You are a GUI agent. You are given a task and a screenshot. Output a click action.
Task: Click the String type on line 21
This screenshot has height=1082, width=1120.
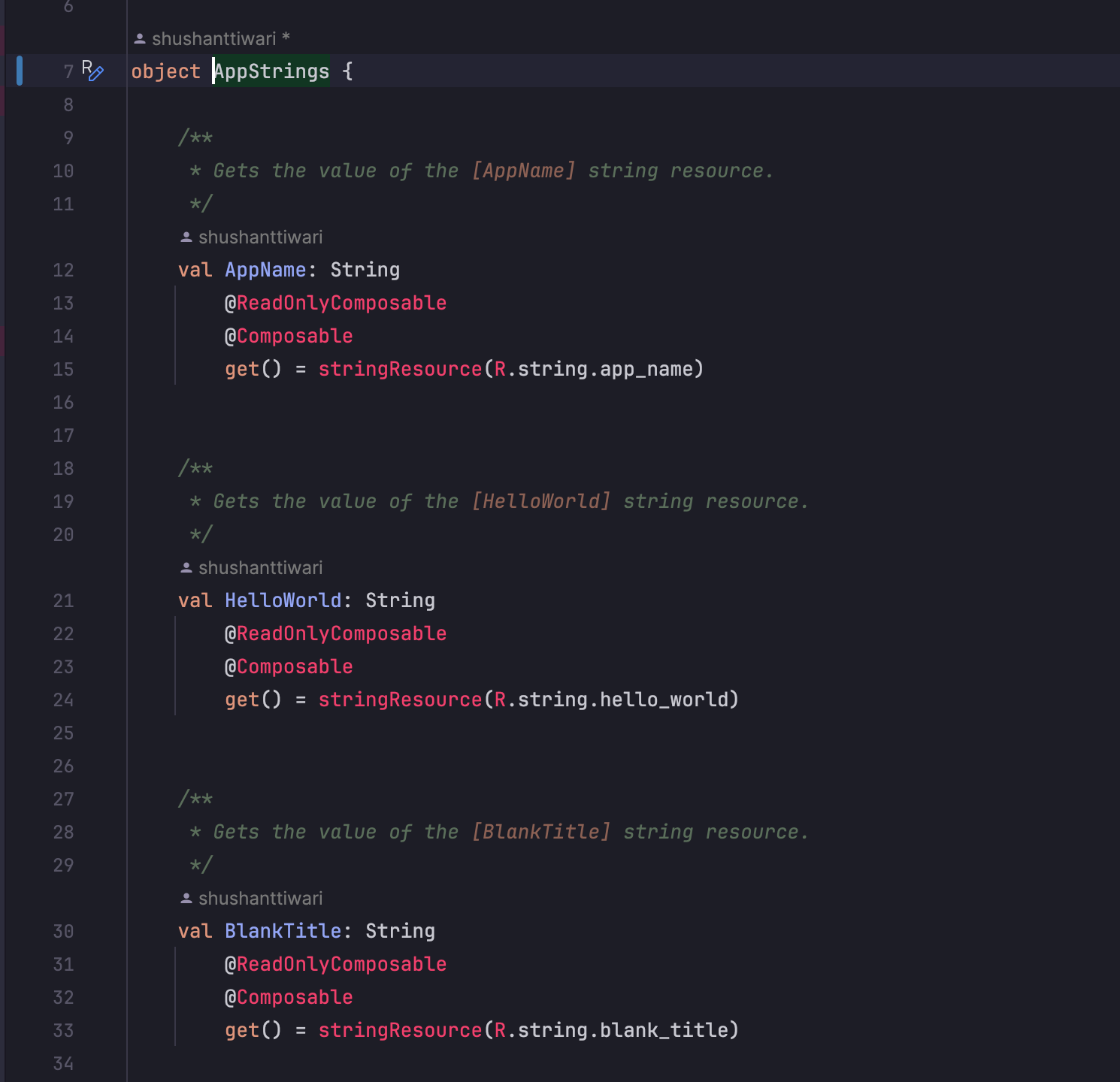(x=401, y=600)
